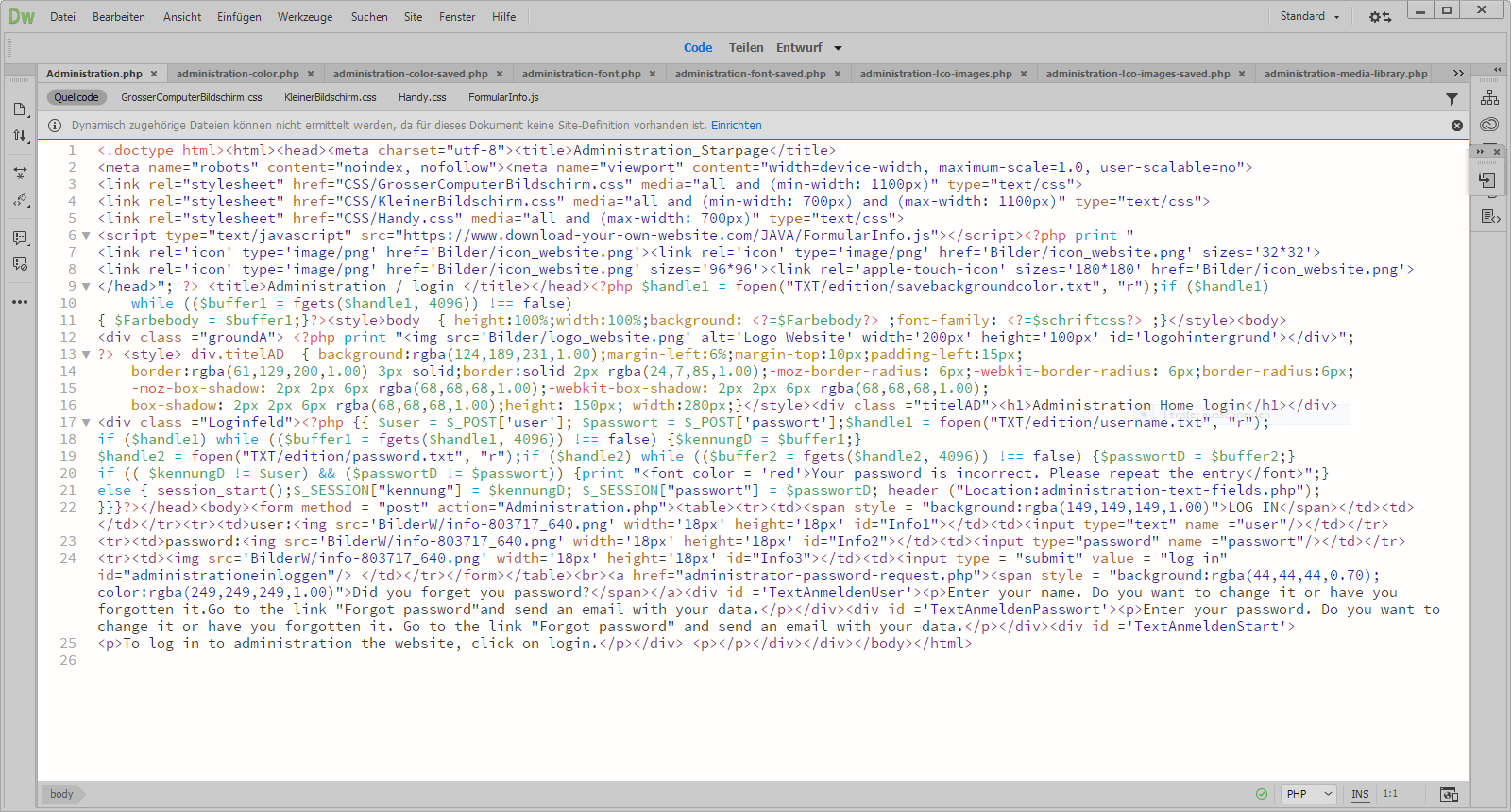Collapse code fold at line 17

(86, 423)
